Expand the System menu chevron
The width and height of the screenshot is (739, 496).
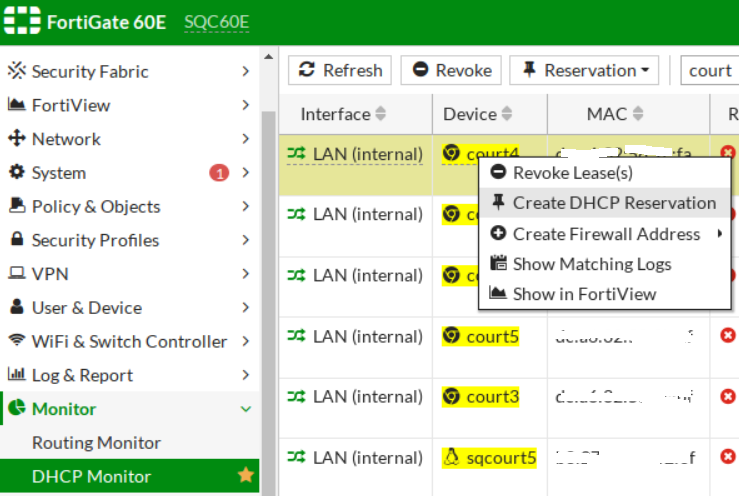coord(246,173)
